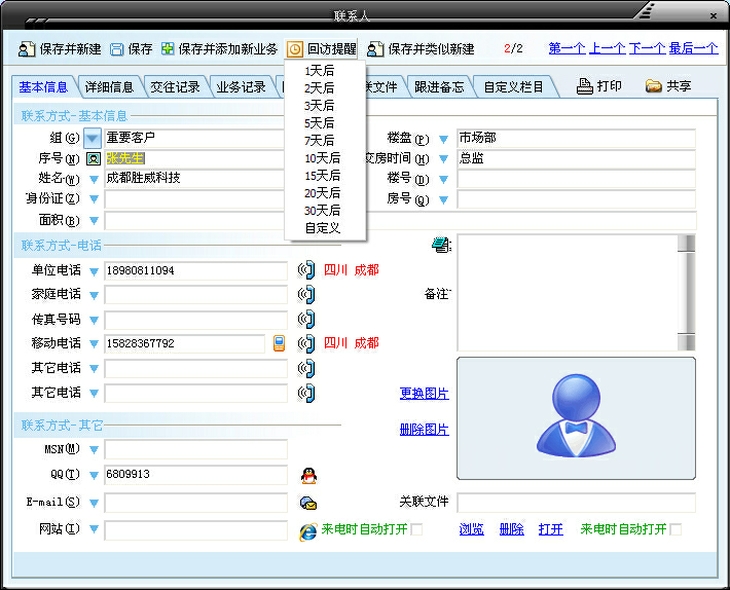730x590 pixels.
Task: Click the 打印 printer icon
Action: coord(585,86)
